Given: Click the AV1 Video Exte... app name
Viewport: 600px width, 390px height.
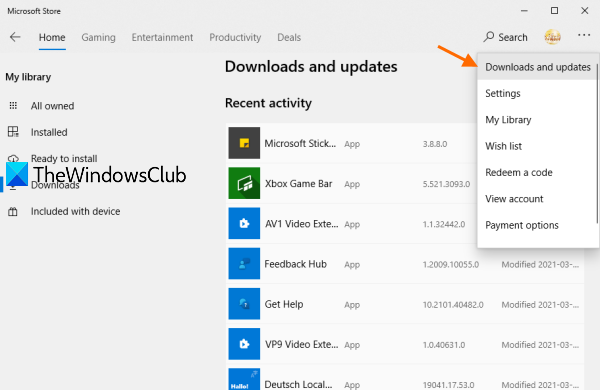Looking at the screenshot, I should [302, 224].
